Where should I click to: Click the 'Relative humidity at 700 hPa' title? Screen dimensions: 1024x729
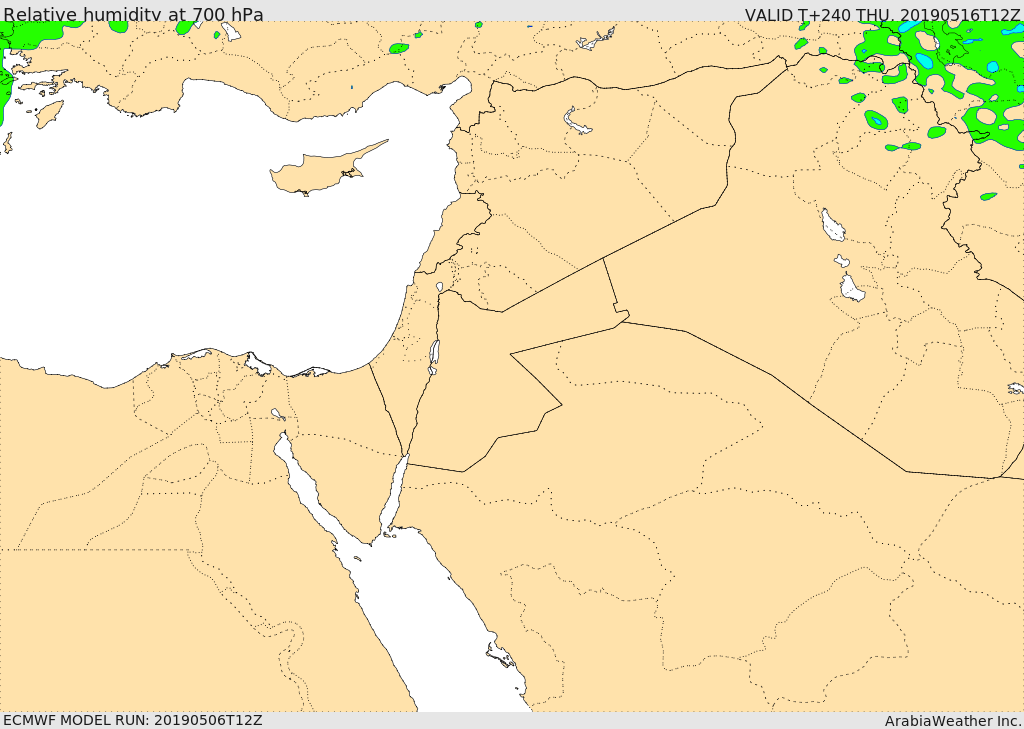click(133, 14)
